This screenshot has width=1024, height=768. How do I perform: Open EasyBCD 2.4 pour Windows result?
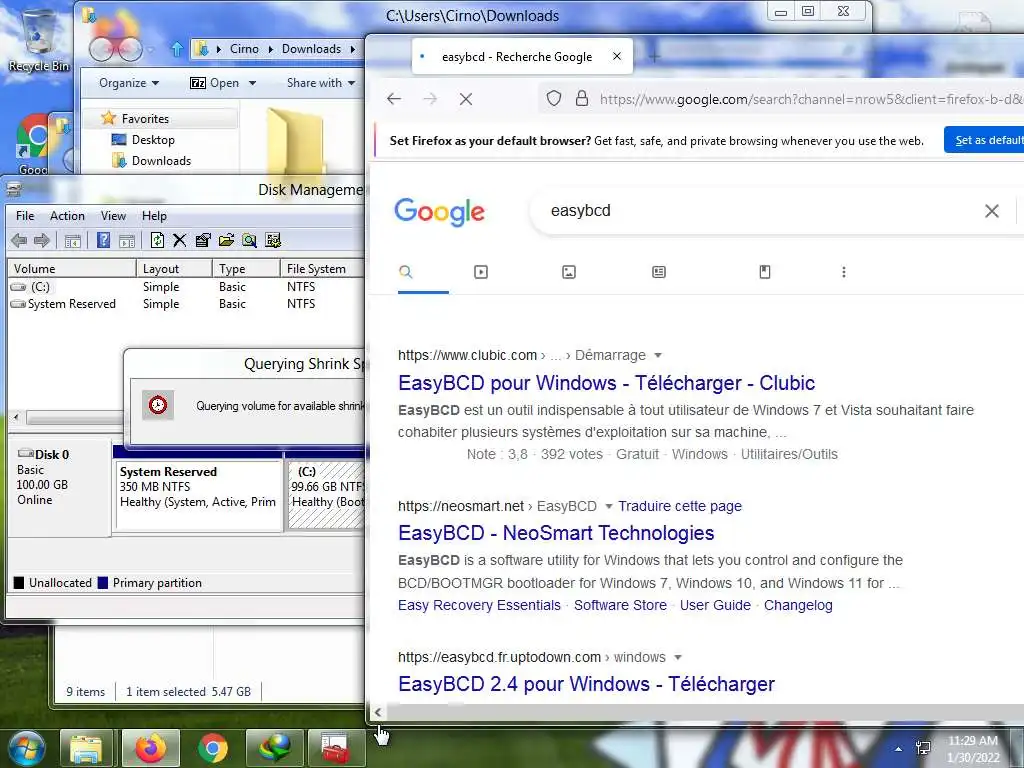586,684
